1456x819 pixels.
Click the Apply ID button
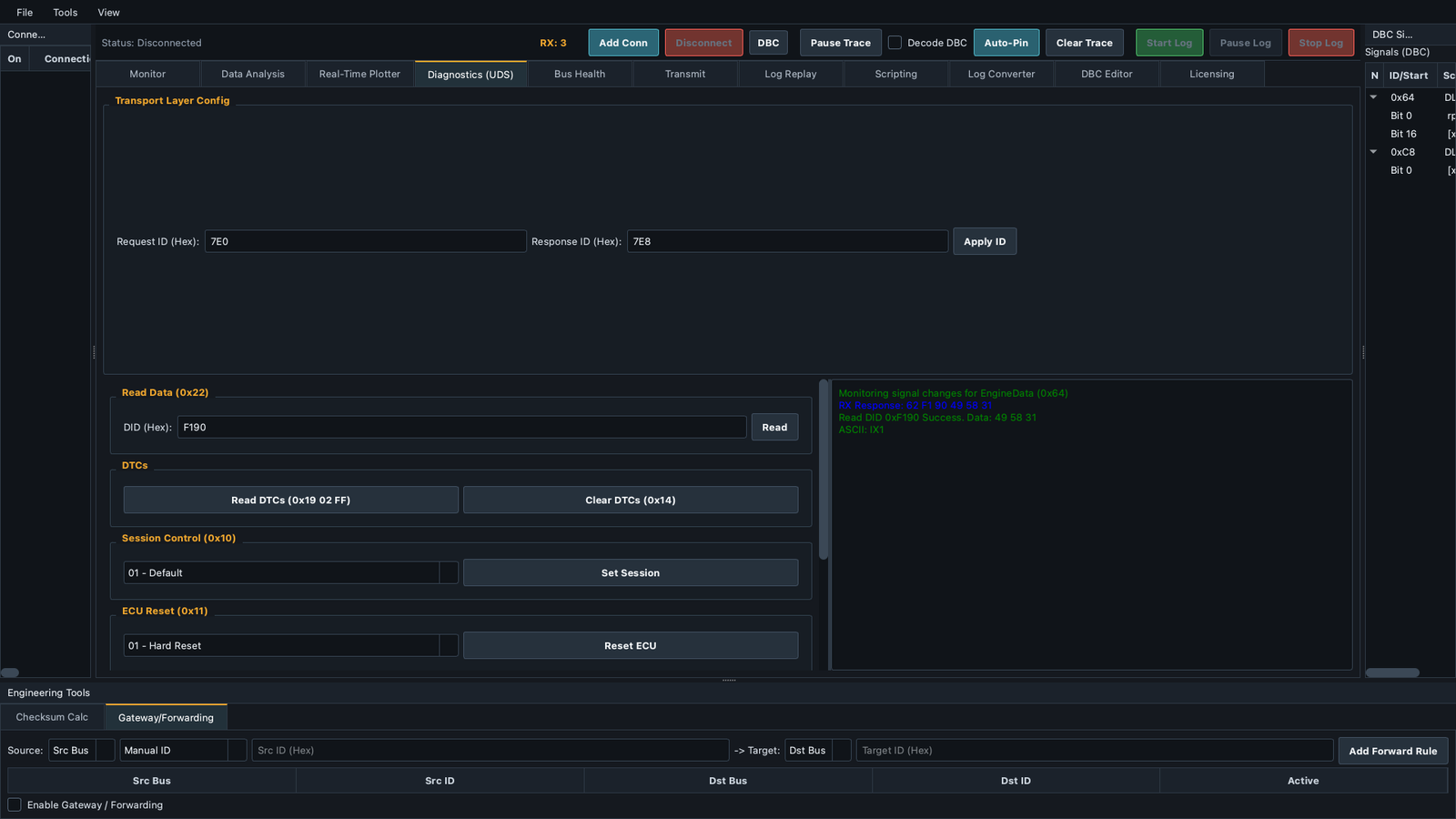(985, 241)
